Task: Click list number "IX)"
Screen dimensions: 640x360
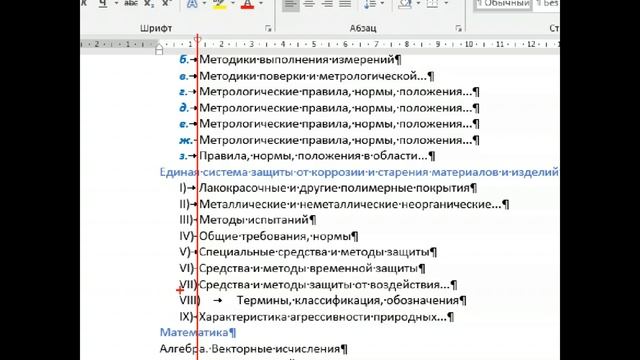Action: tap(186, 317)
